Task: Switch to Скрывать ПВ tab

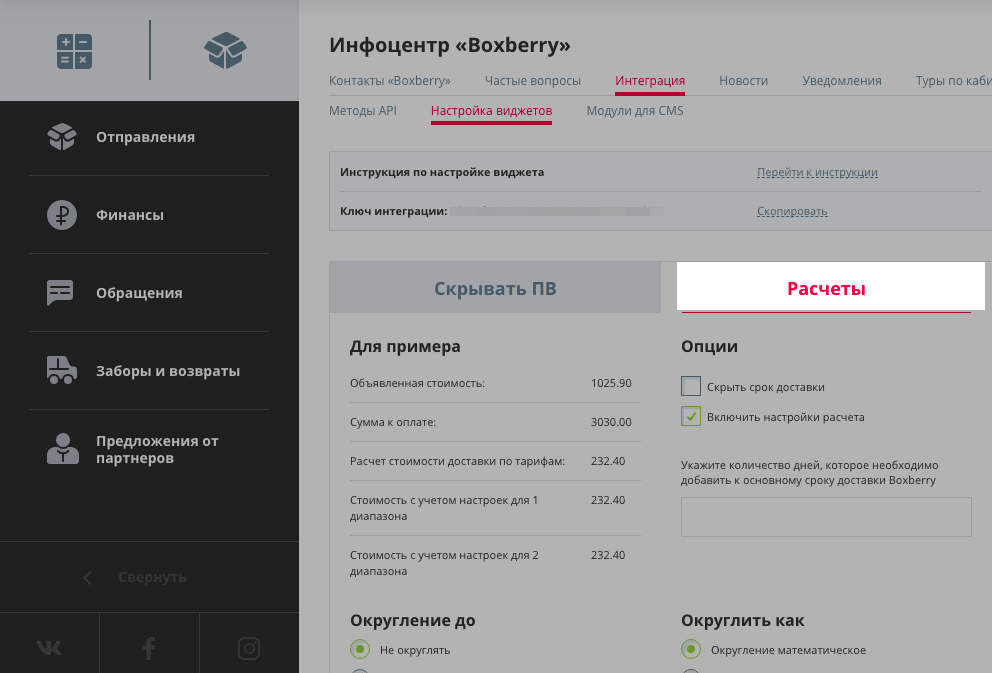Action: 495,288
